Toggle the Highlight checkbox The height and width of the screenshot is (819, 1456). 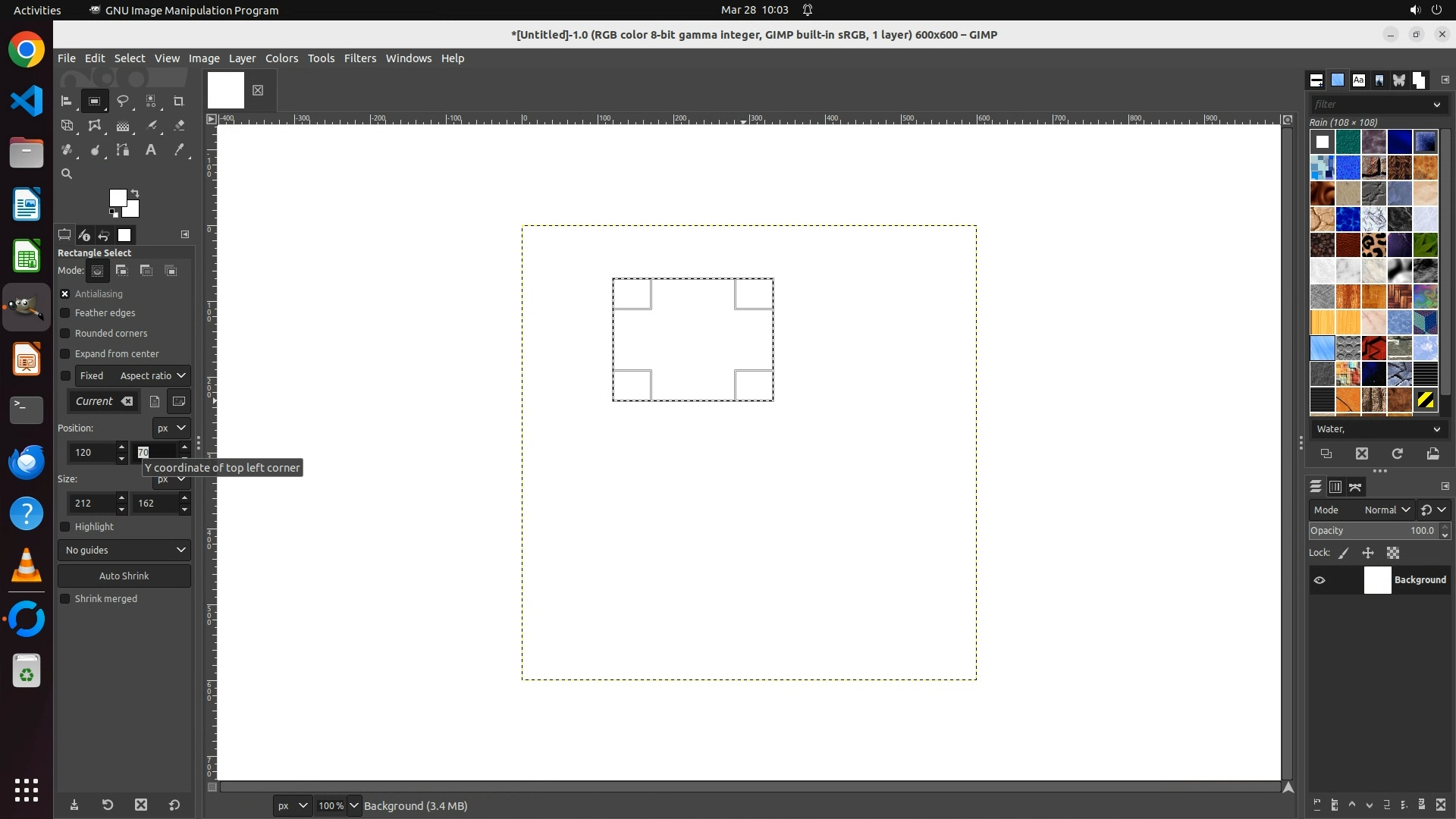[65, 527]
